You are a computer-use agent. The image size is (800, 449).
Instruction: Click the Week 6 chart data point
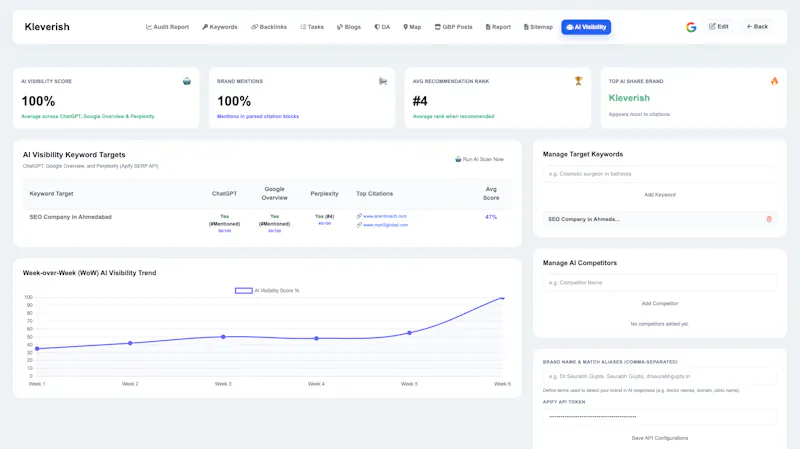[x=503, y=297]
